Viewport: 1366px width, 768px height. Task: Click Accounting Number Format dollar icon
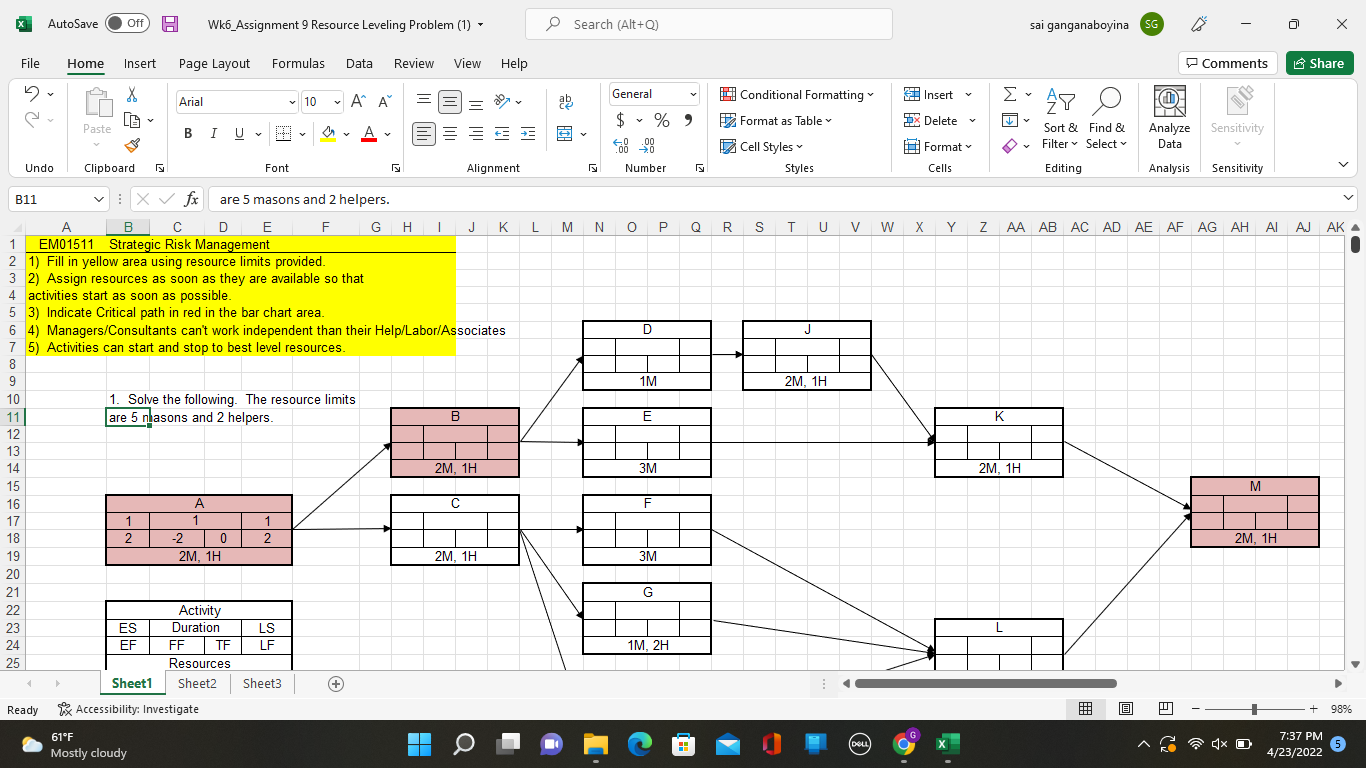coord(622,121)
